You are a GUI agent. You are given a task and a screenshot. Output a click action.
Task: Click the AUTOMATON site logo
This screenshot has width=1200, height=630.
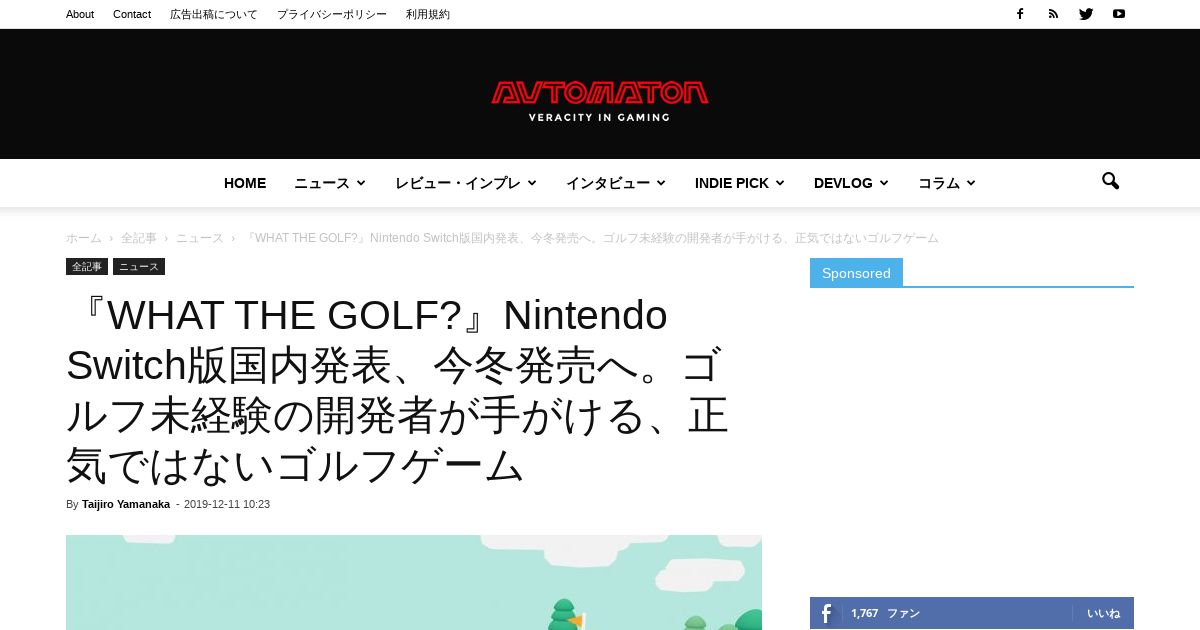(x=600, y=101)
